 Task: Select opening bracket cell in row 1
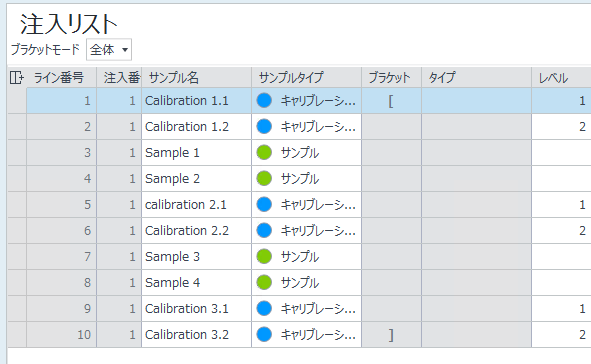point(391,101)
